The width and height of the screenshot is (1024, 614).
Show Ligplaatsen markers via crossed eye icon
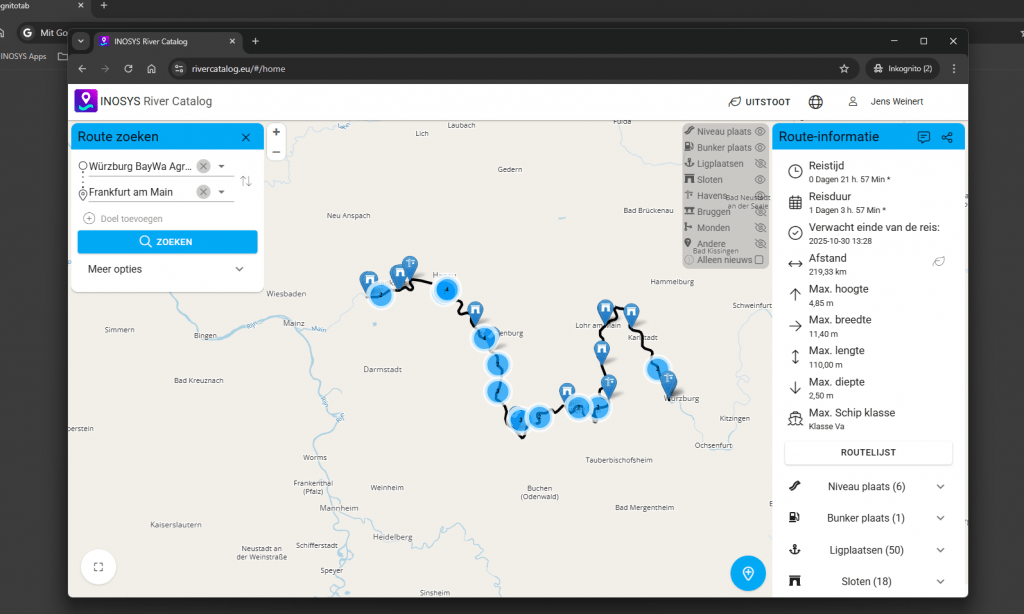point(760,164)
